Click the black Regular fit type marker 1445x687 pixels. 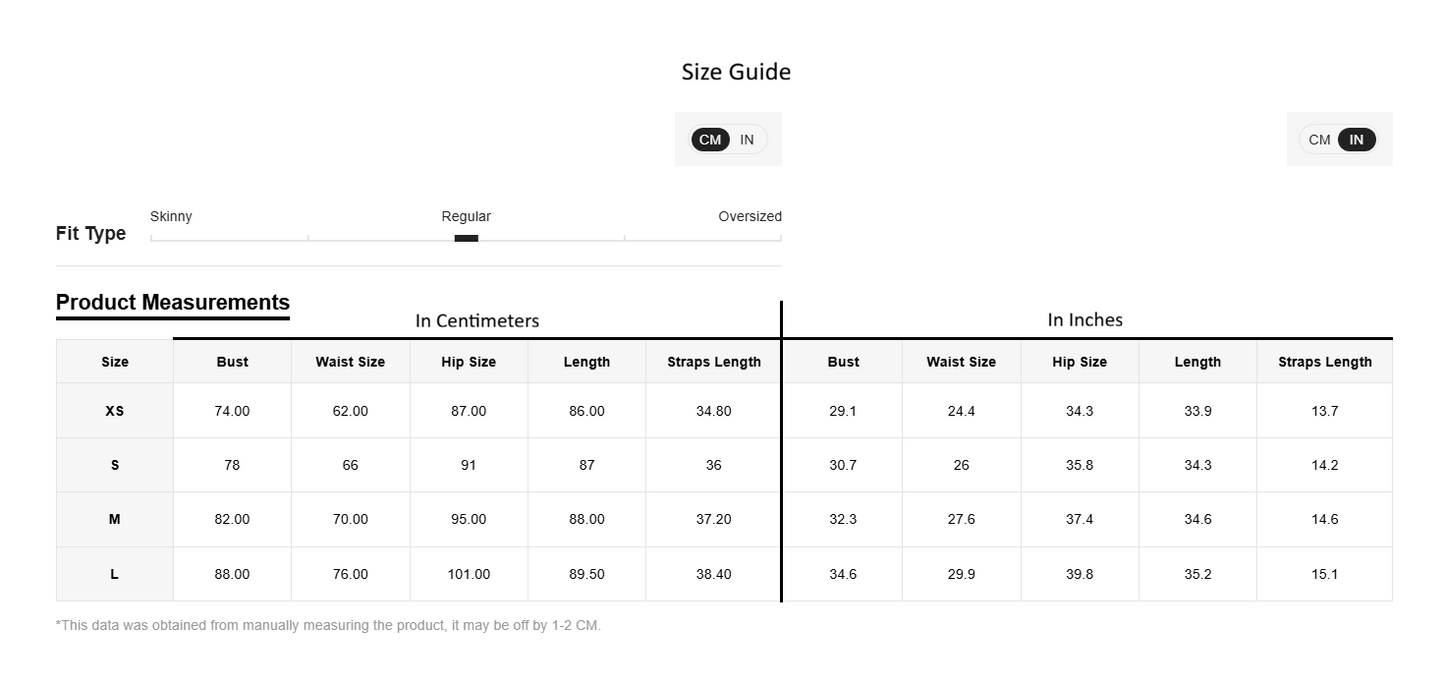[466, 238]
